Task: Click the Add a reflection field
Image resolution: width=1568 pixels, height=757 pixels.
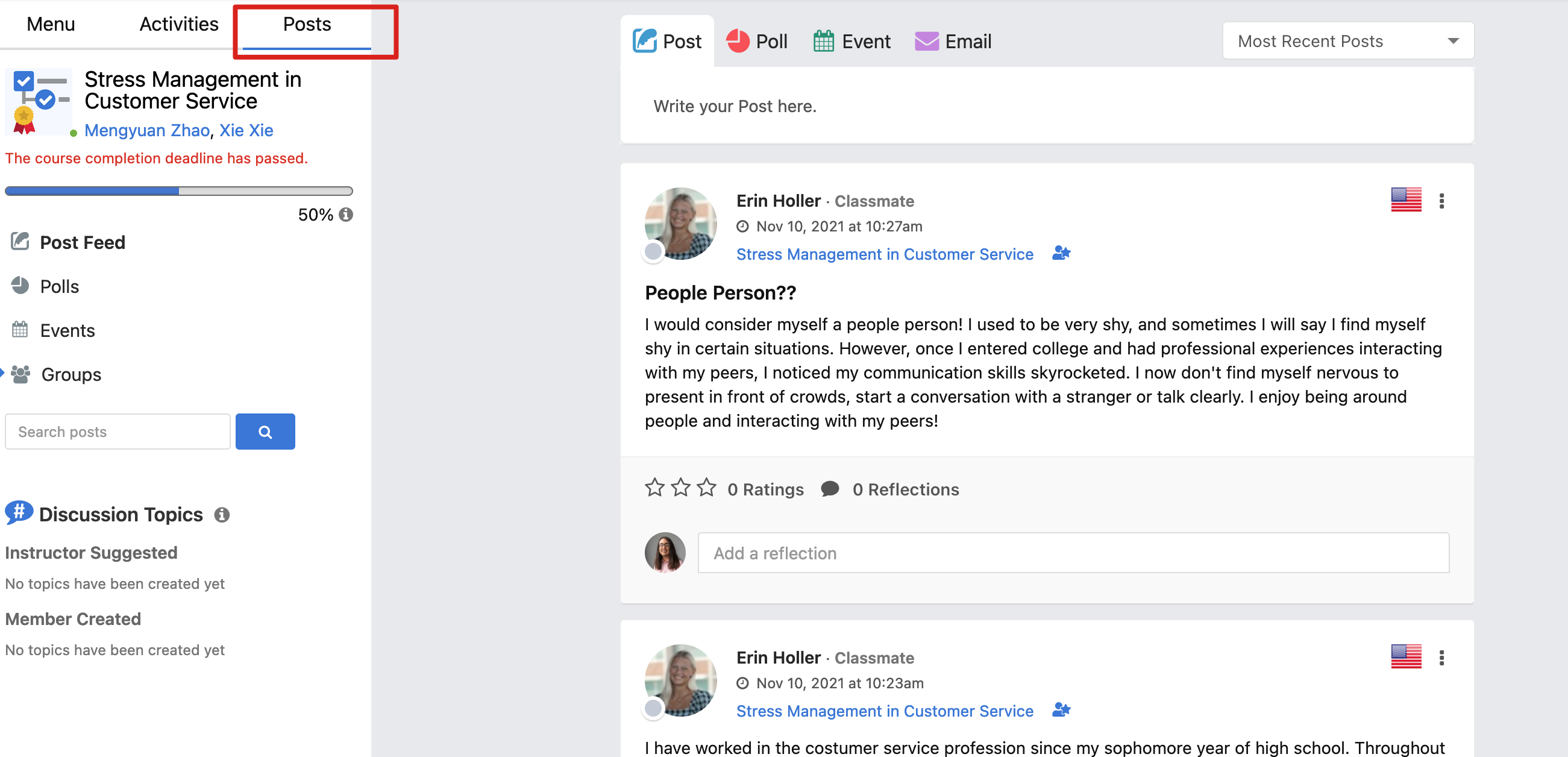Action: click(1073, 553)
